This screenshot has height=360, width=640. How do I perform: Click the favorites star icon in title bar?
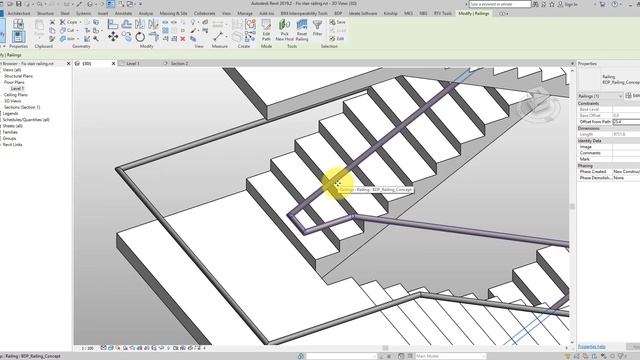[x=552, y=4]
